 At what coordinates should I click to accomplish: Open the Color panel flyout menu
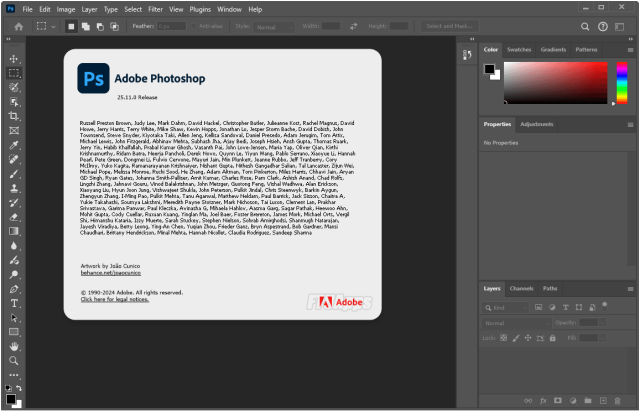(630, 50)
